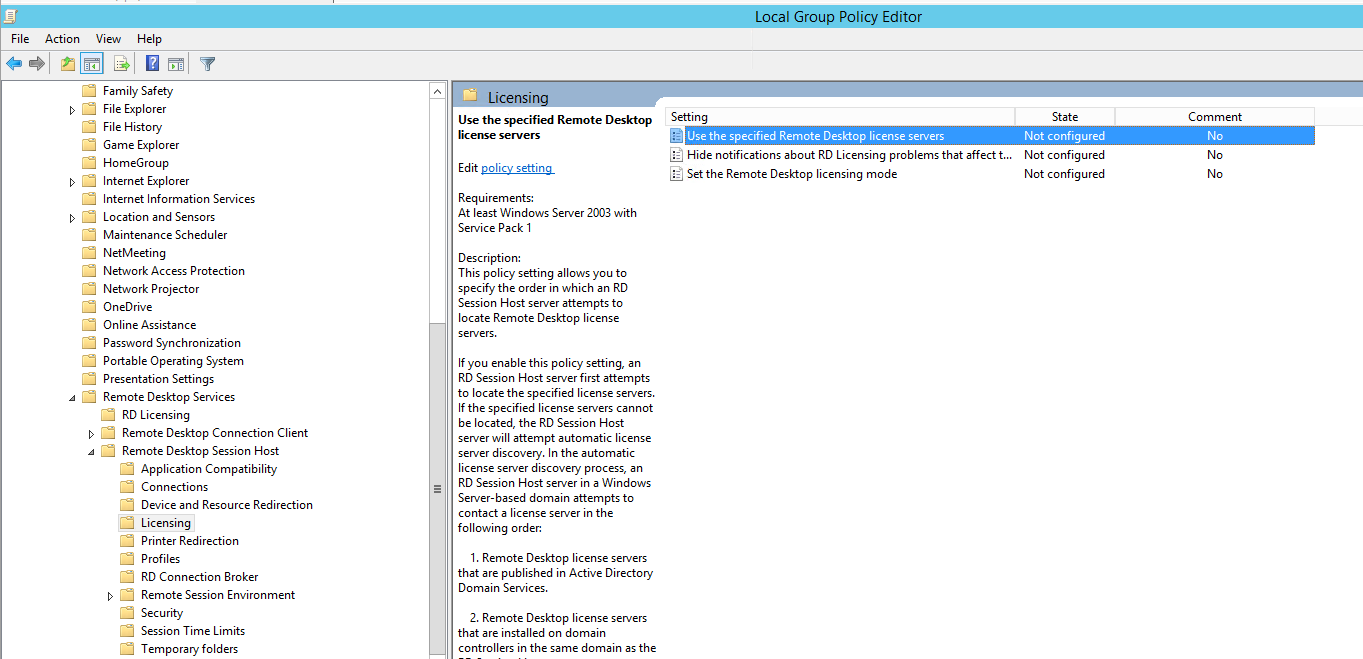This screenshot has width=1363, height=659.
Task: Click the Export List toolbar icon
Action: pos(122,64)
